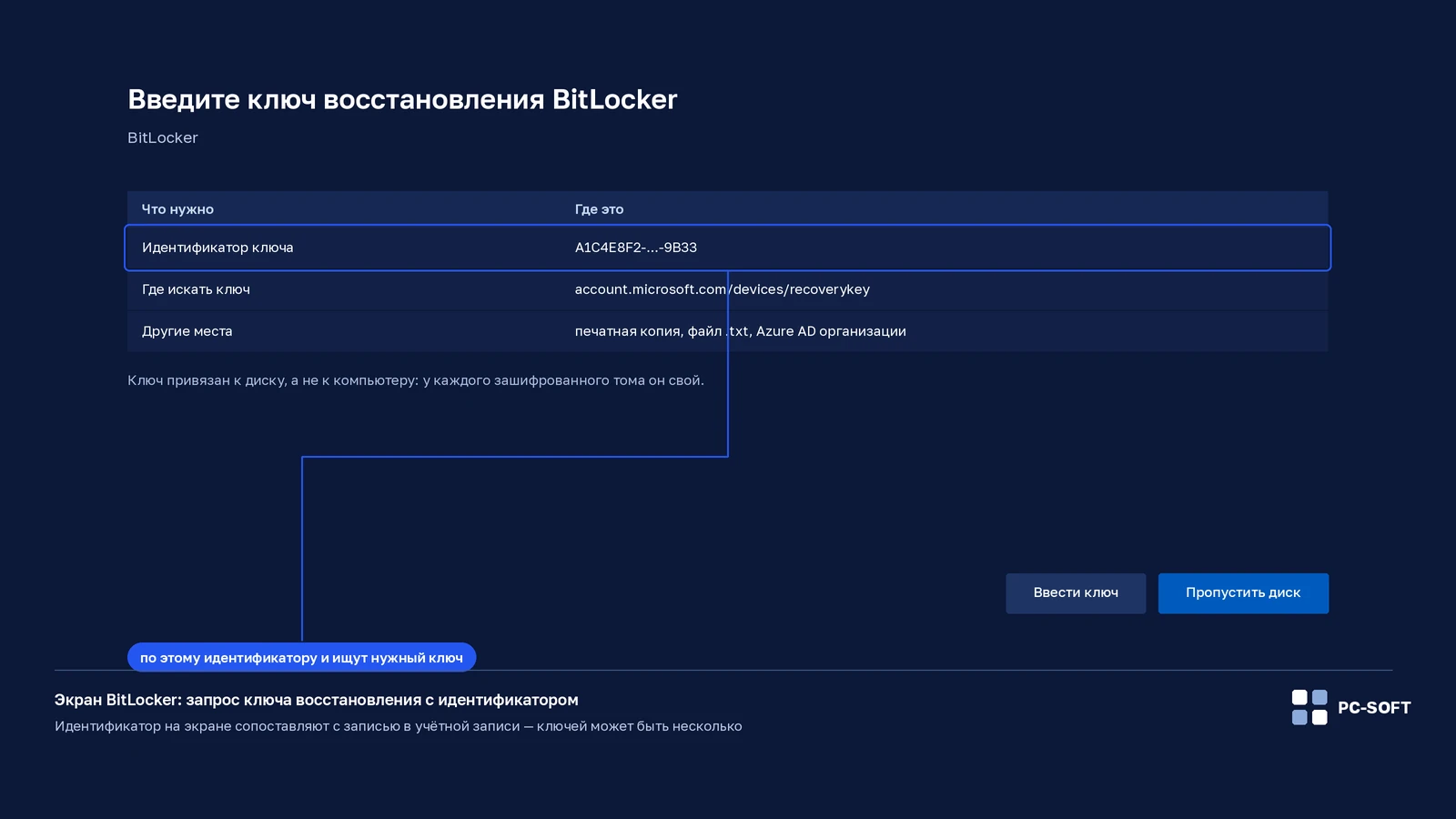Click the 'печатная копия, файл .txt' cell
Screen dimensions: 1456x819
point(741,331)
